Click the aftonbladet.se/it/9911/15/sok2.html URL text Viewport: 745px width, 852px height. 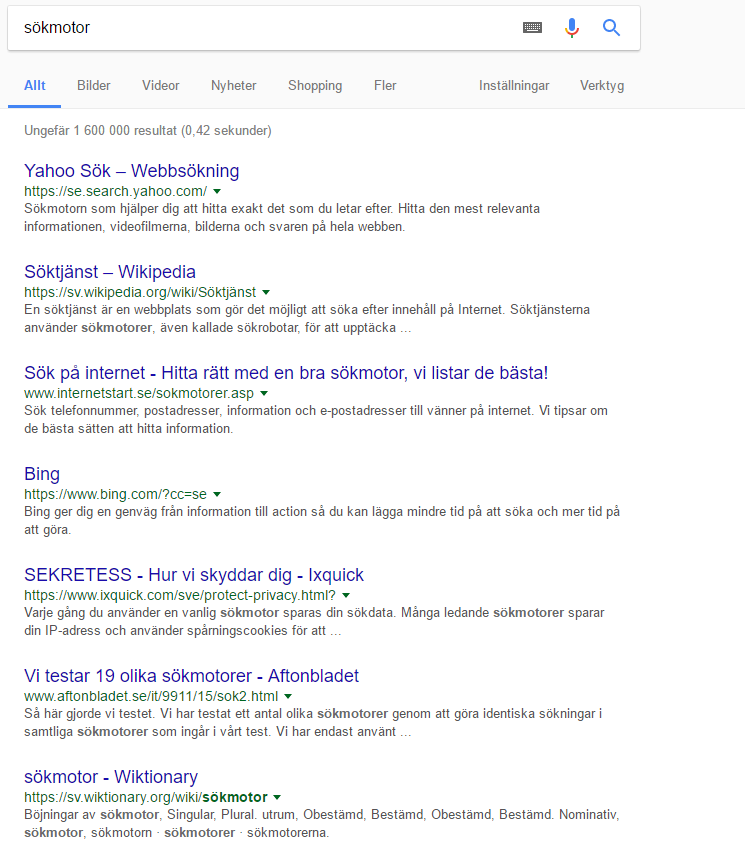151,697
